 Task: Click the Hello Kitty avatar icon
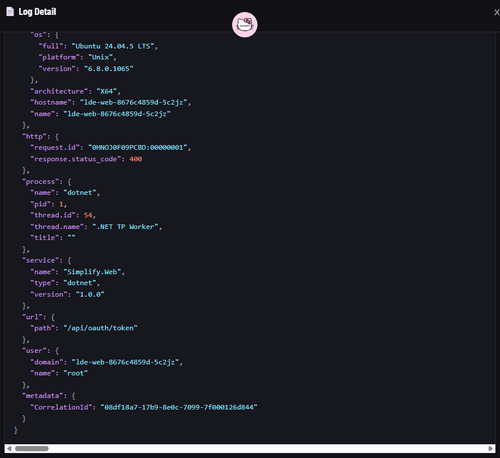(245, 25)
